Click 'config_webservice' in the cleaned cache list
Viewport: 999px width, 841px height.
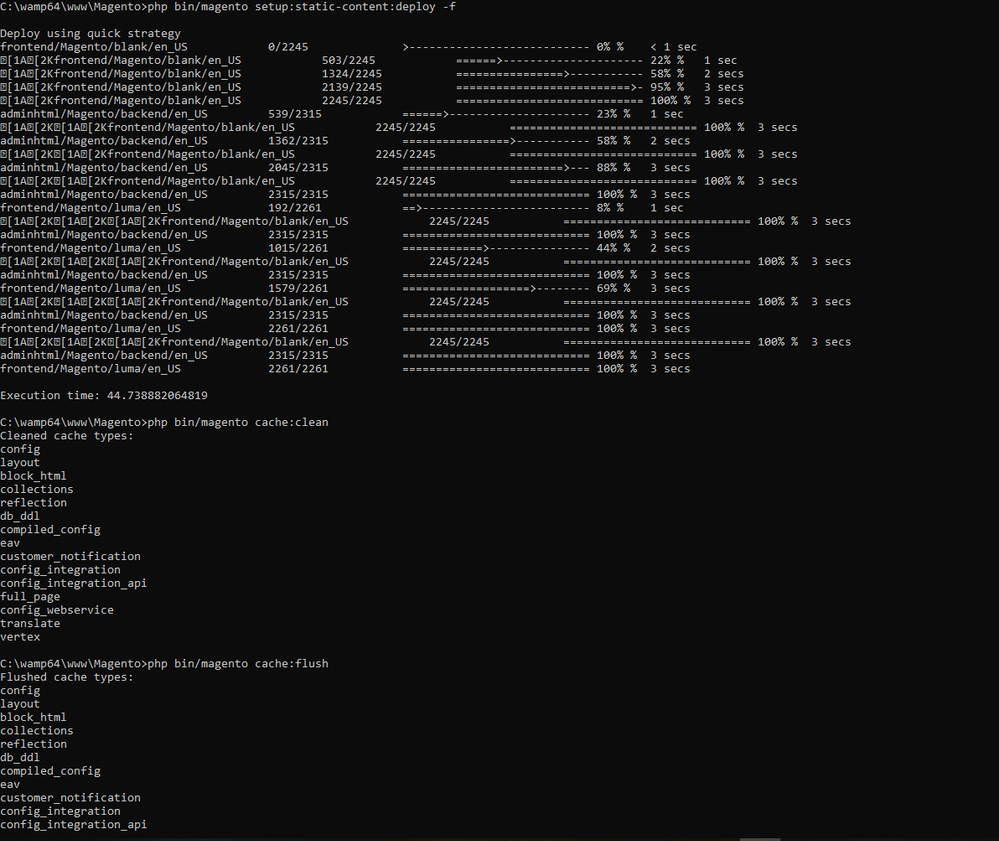pos(57,610)
